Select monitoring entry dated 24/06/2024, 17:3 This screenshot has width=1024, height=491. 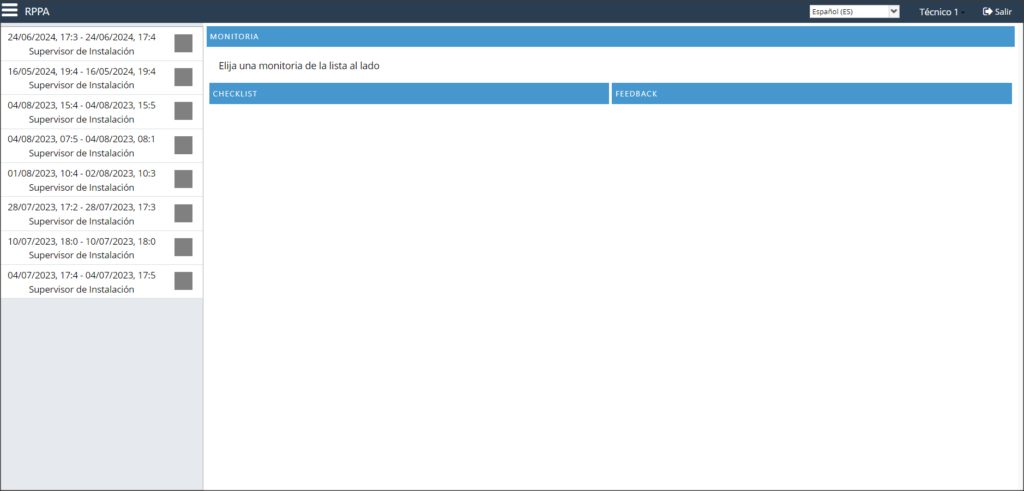[x=101, y=44]
